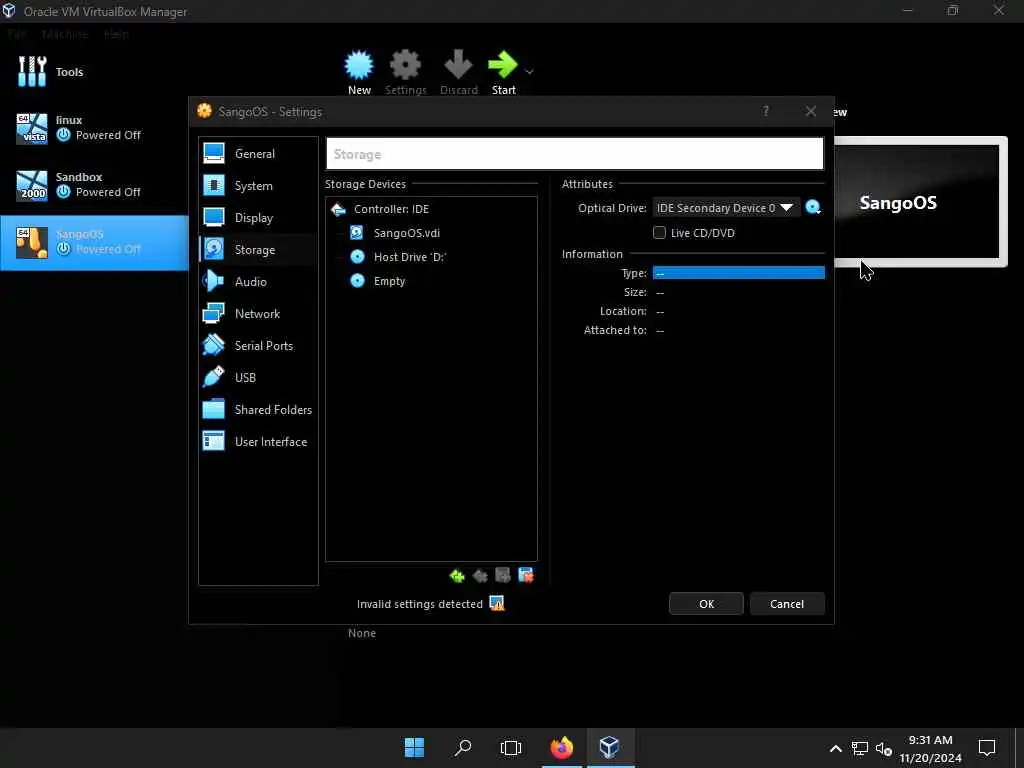Select the linux virtual machine

[94, 128]
